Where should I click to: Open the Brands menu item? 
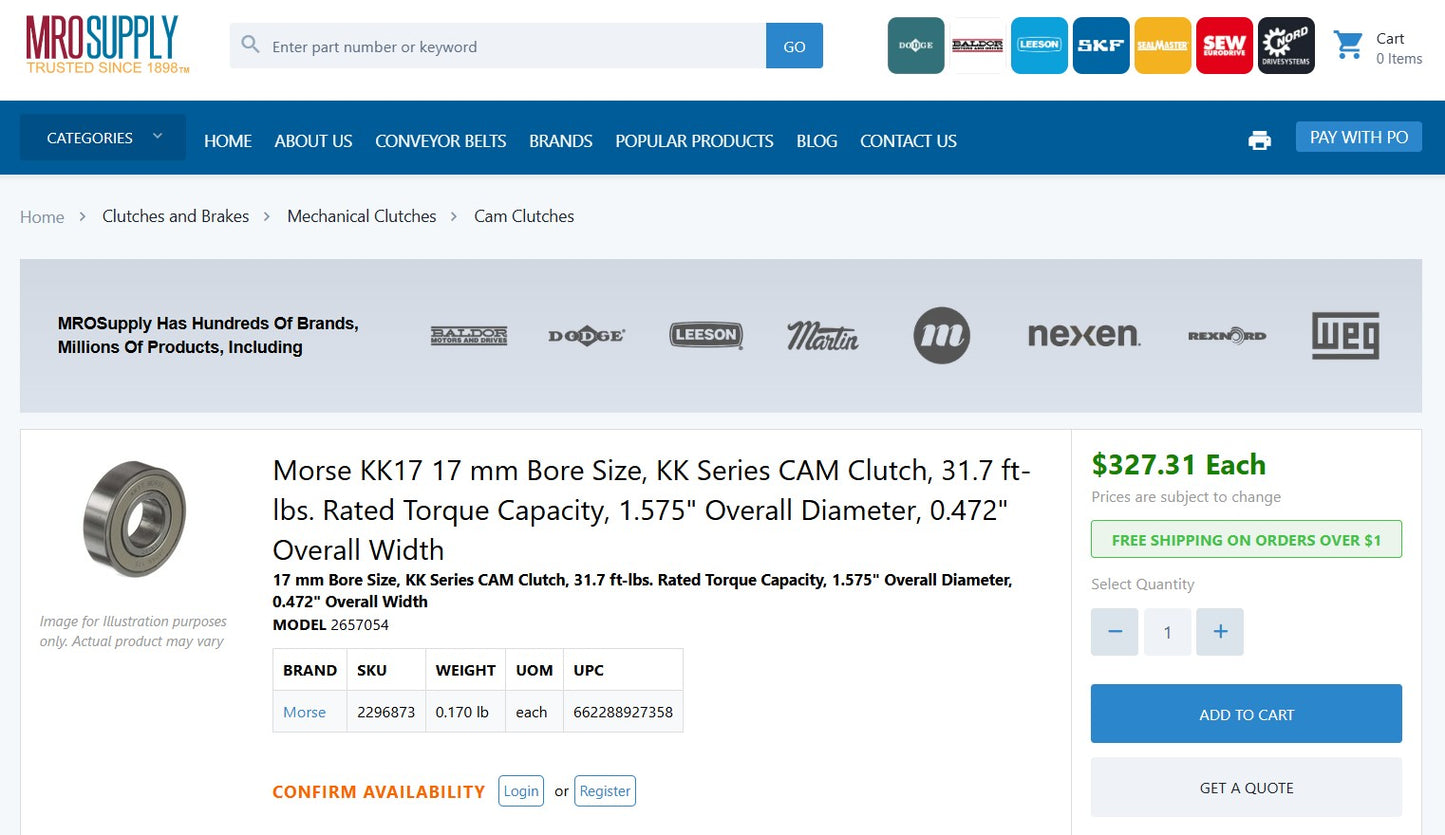pos(560,141)
